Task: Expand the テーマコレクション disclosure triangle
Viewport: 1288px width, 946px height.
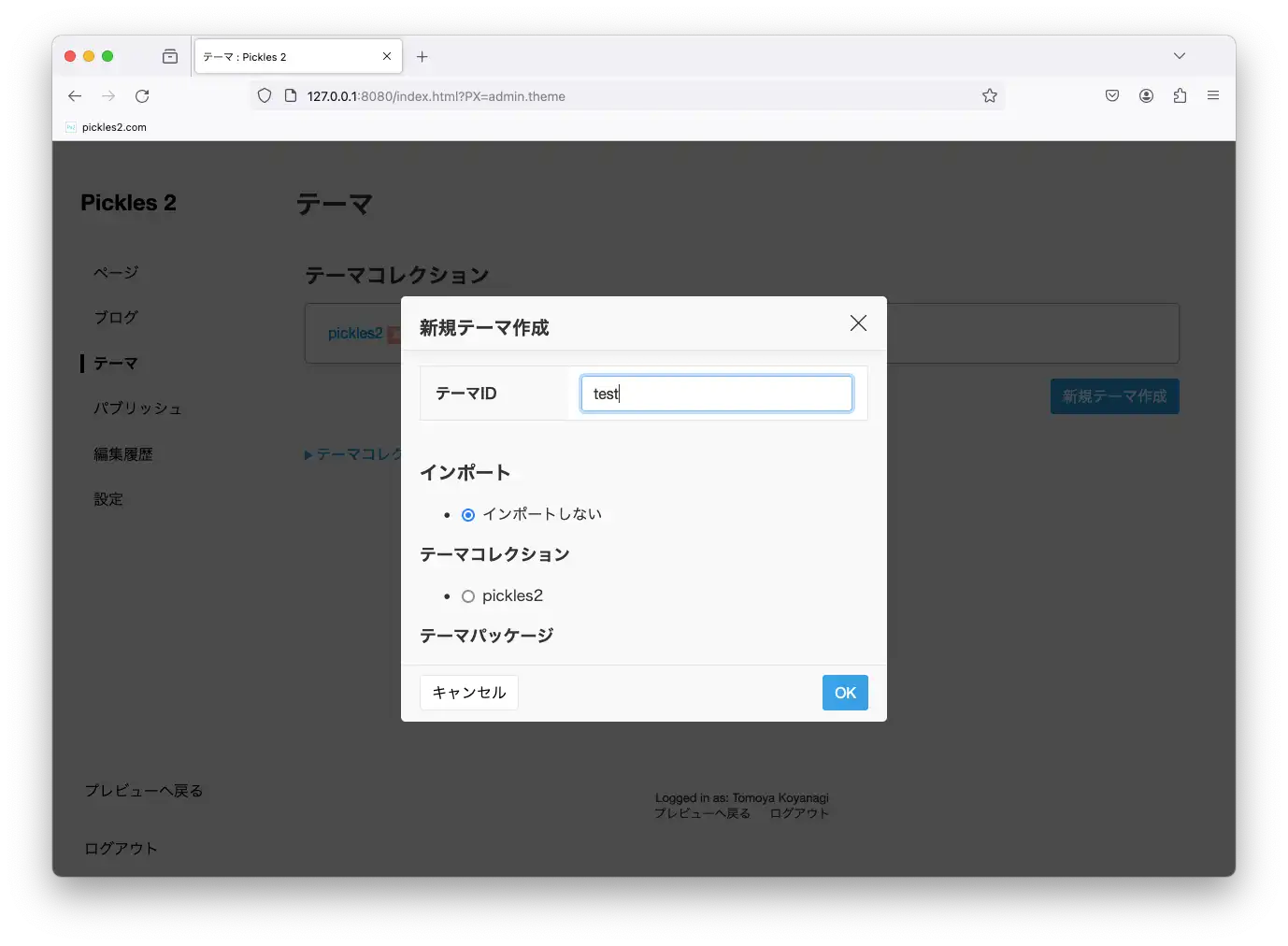Action: (x=308, y=455)
